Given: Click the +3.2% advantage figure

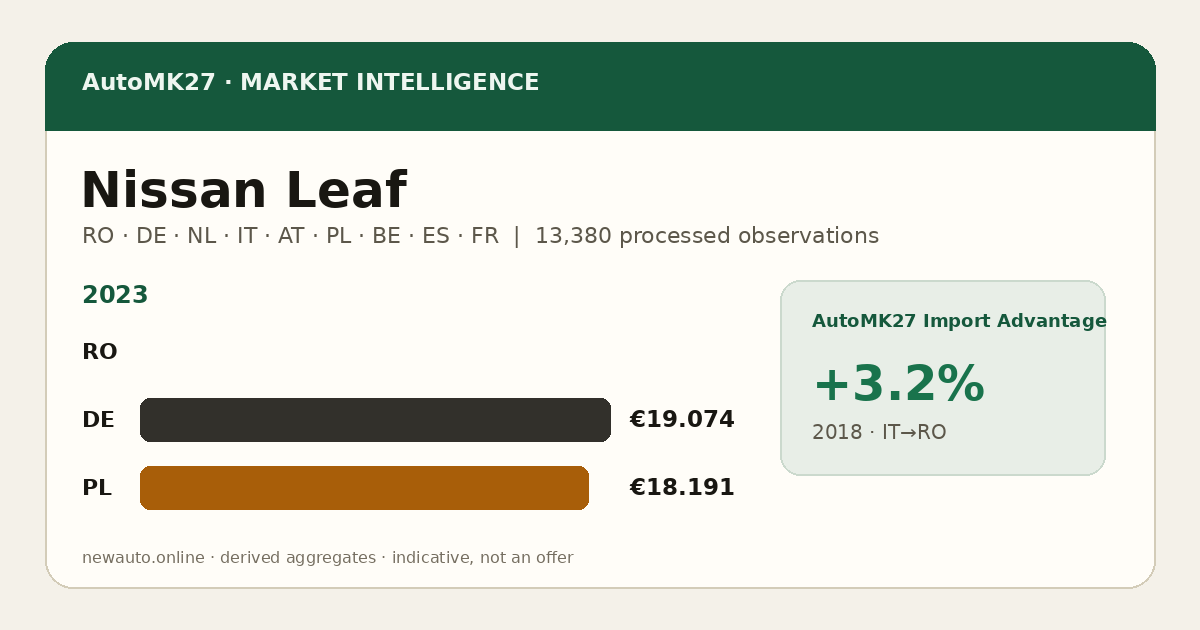Looking at the screenshot, I should click(898, 385).
